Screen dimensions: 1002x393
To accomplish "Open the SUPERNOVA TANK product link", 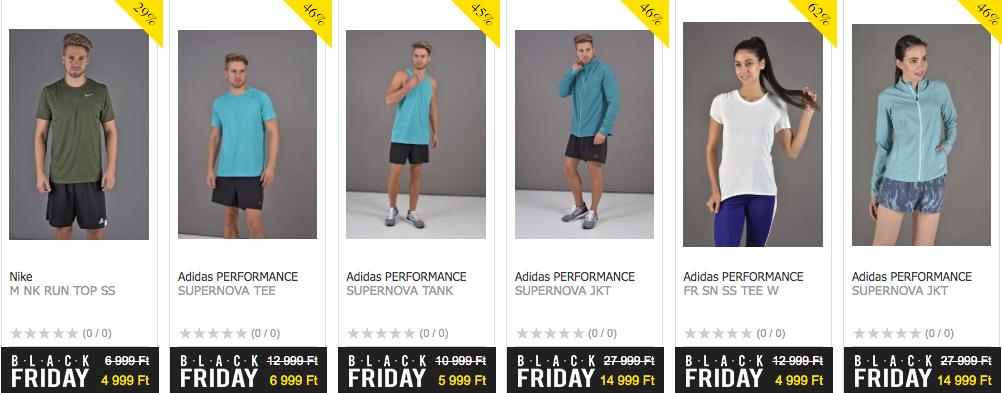I will click(400, 291).
